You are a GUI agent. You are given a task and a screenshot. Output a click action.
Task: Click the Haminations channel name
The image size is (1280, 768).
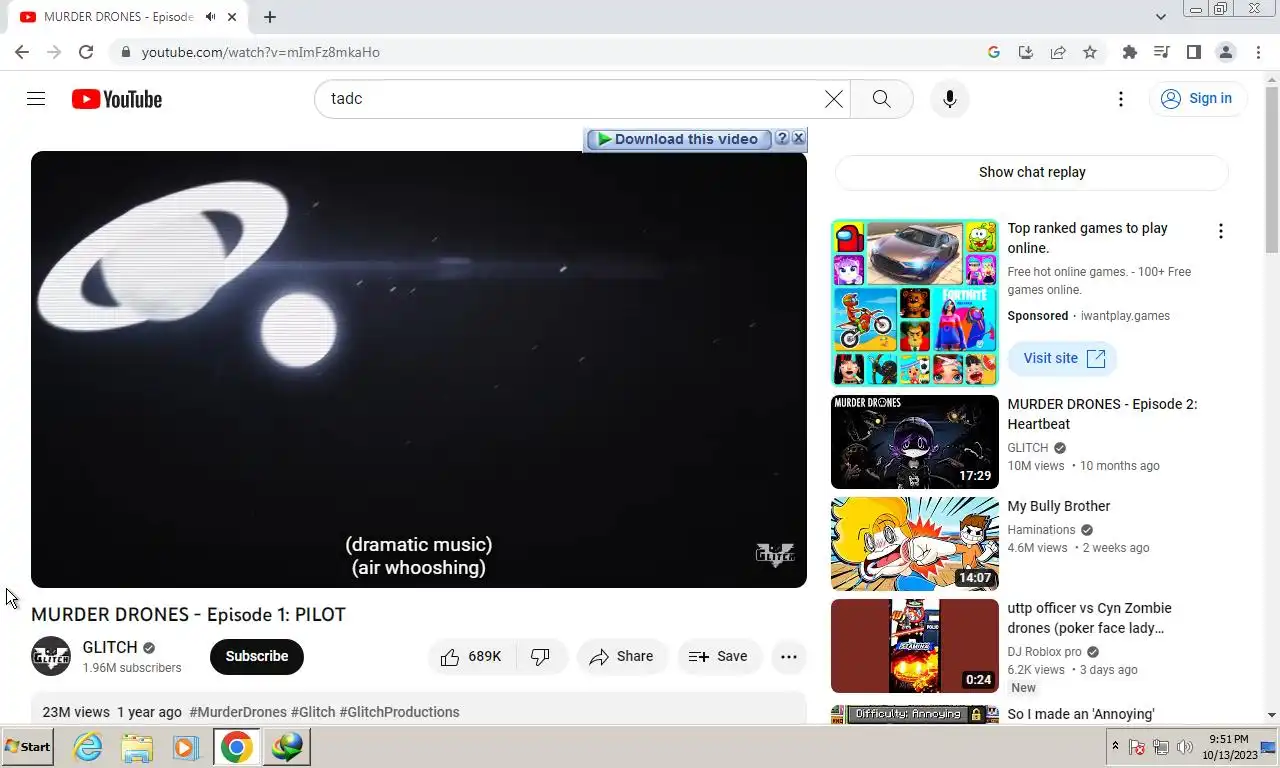click(x=1041, y=530)
